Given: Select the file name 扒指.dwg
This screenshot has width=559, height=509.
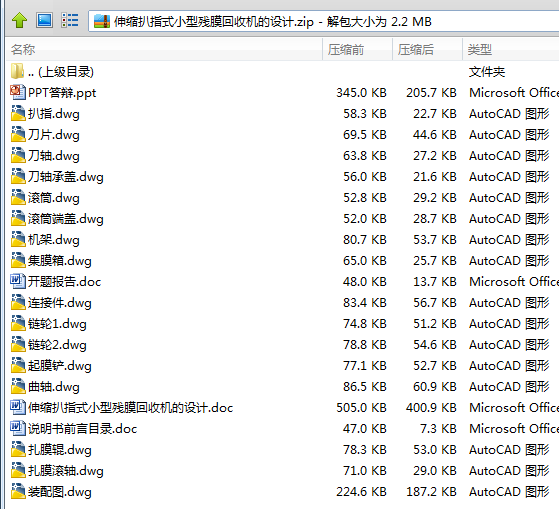Looking at the screenshot, I should (53, 114).
